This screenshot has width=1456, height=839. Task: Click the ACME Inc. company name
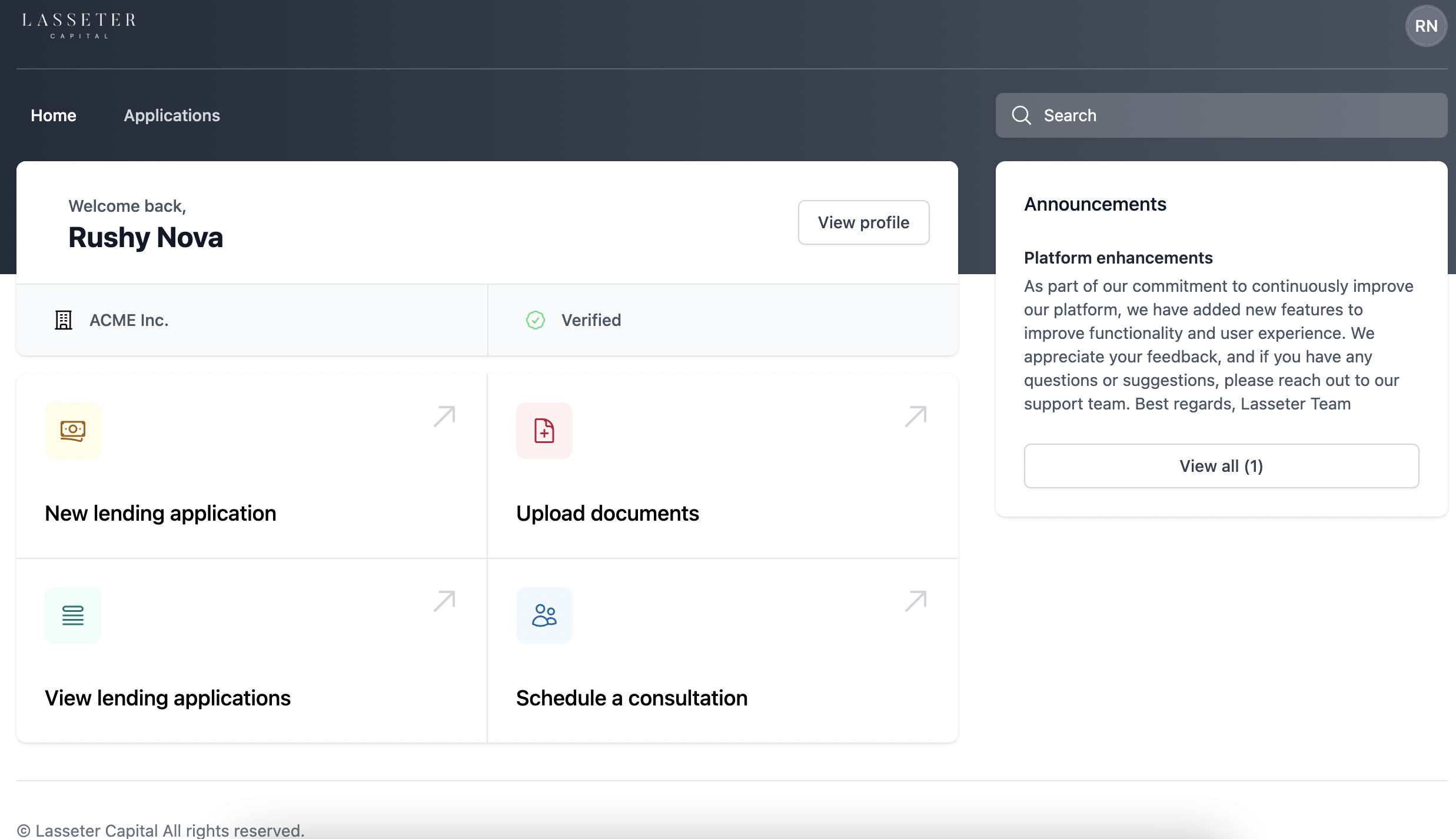click(x=129, y=320)
